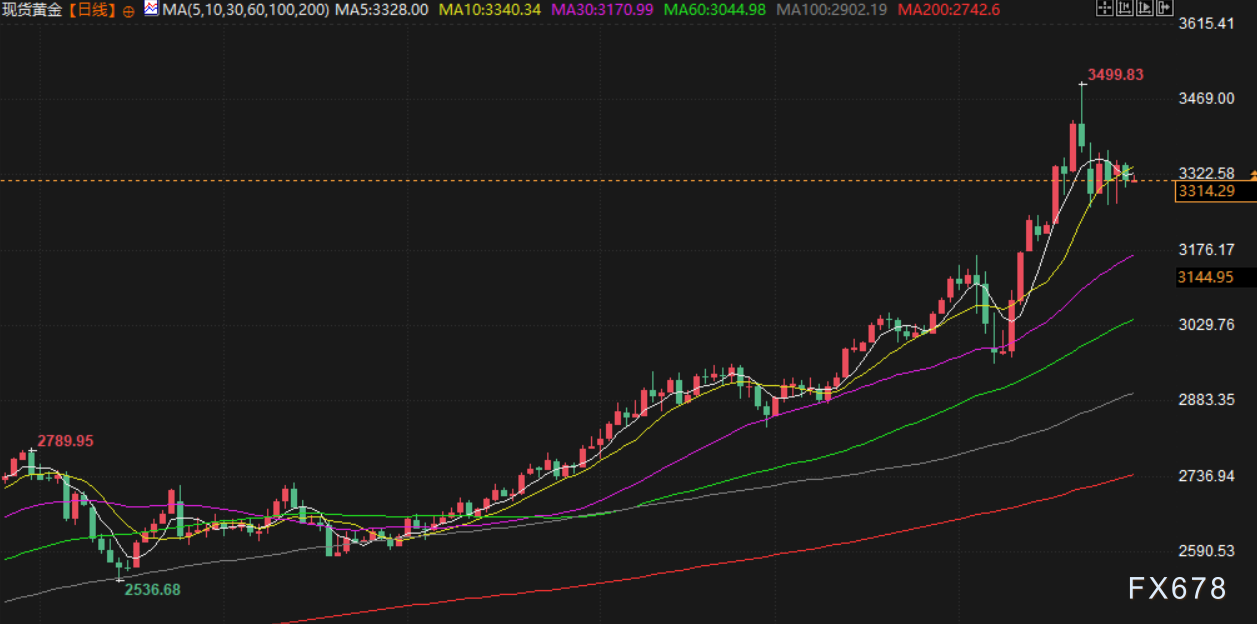Click the orange circled-plus icon beside 日线

(x=129, y=10)
